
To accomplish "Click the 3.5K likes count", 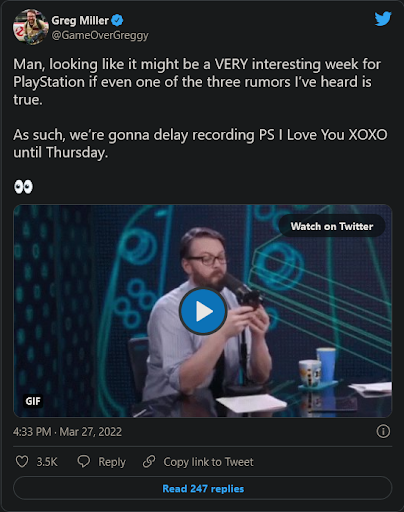I will pyautogui.click(x=47, y=462).
